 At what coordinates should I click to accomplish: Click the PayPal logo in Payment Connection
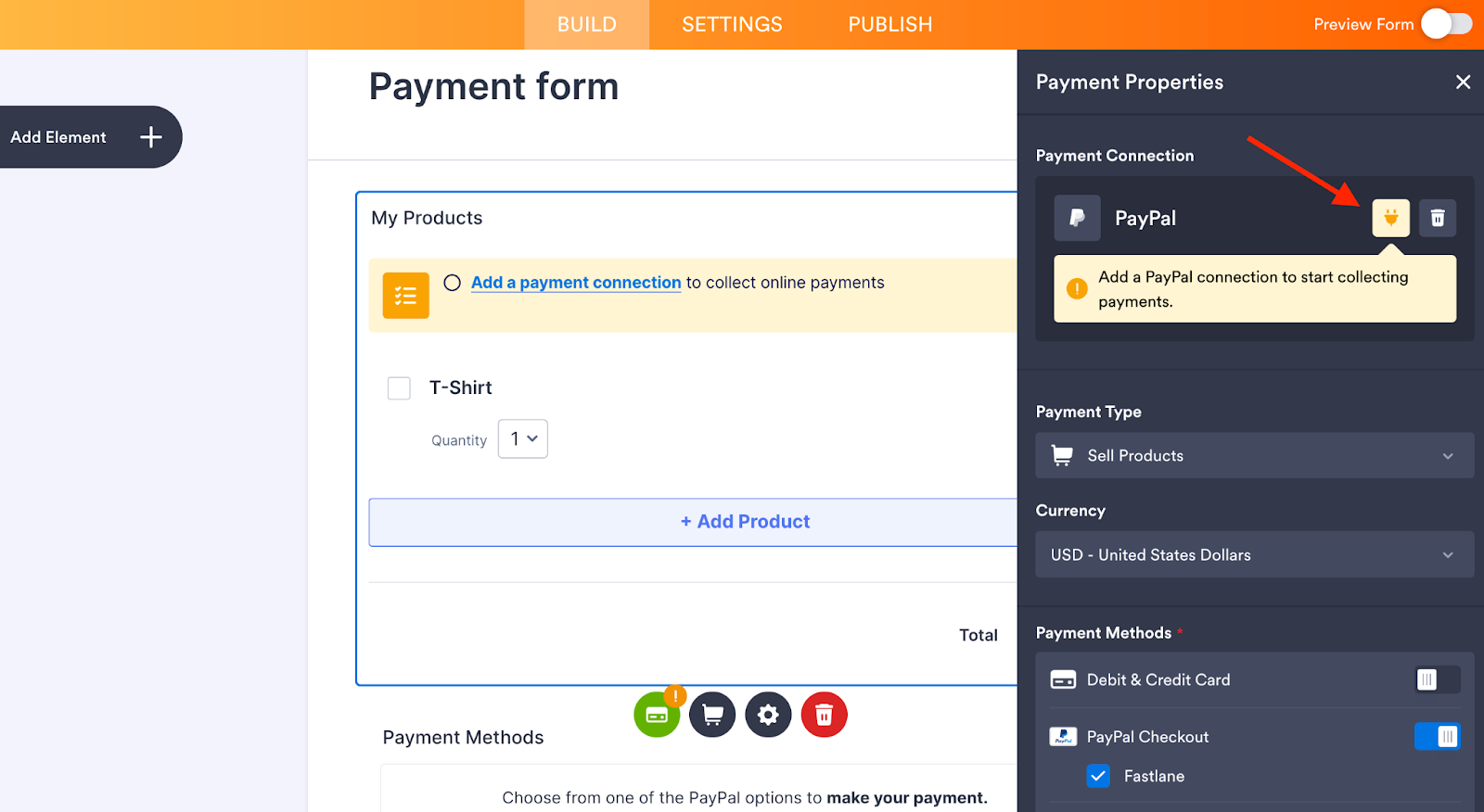(1077, 218)
